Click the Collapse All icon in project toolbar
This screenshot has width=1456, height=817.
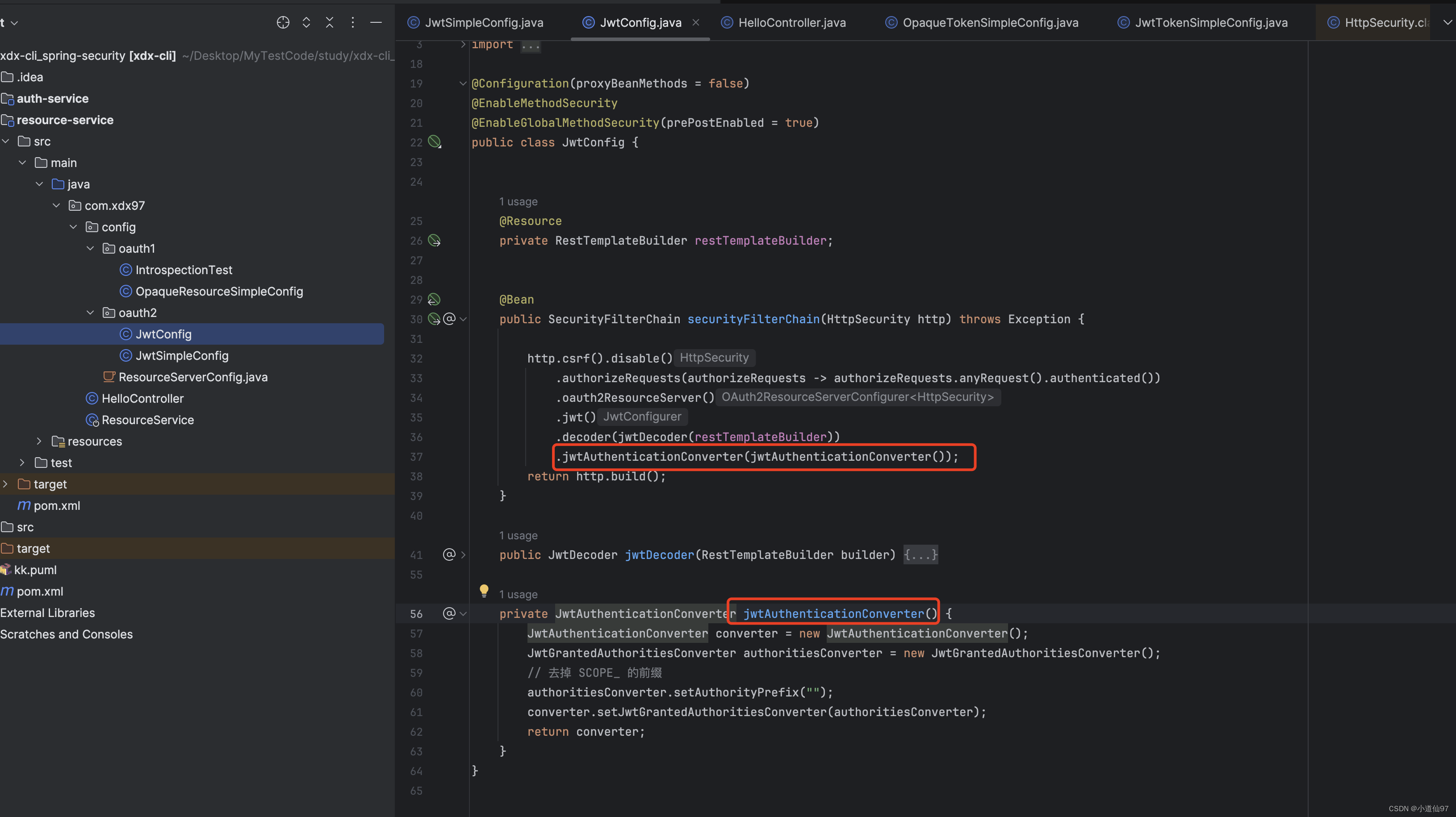(330, 23)
